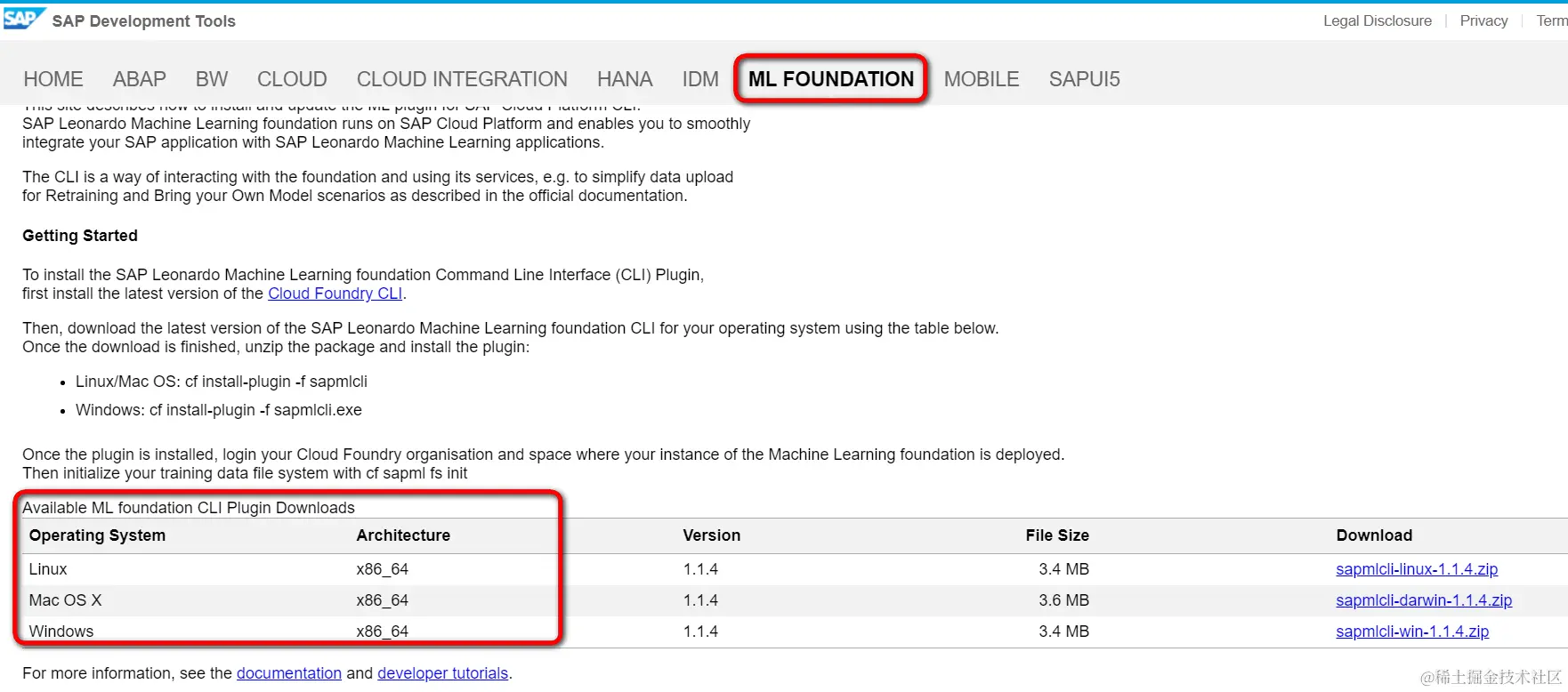Open the HOME tab

click(53, 79)
